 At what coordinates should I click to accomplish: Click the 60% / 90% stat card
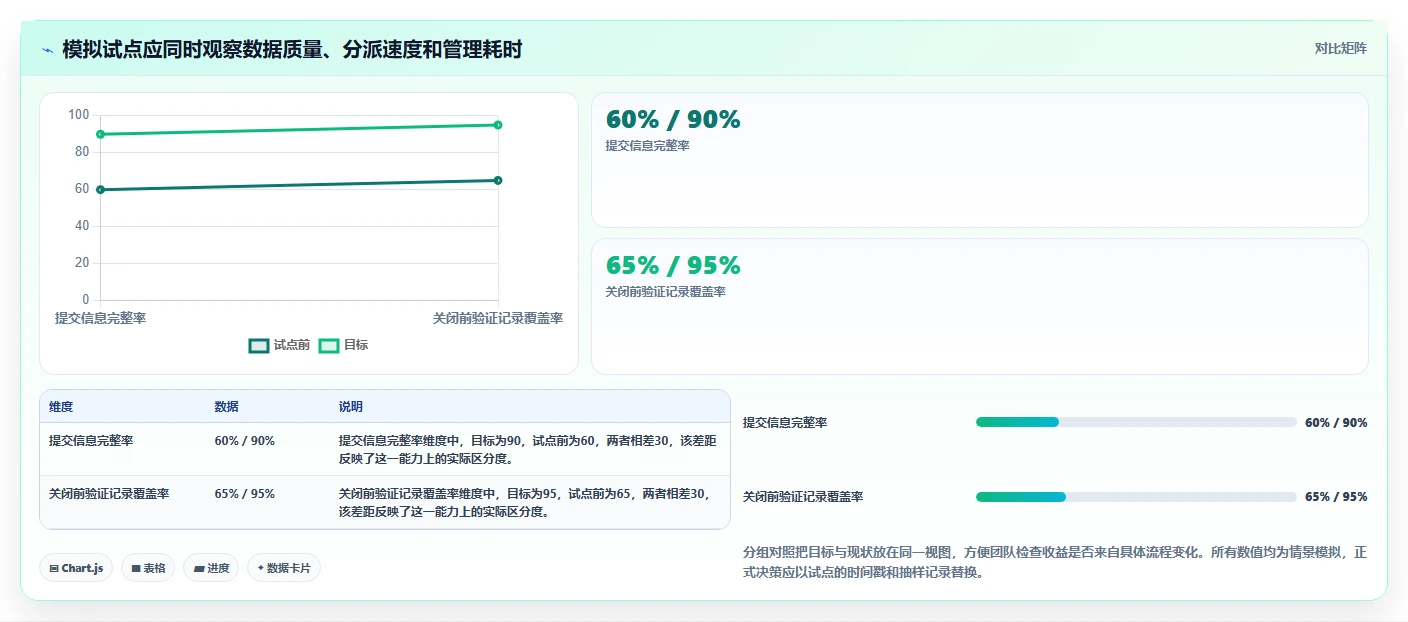click(x=980, y=160)
